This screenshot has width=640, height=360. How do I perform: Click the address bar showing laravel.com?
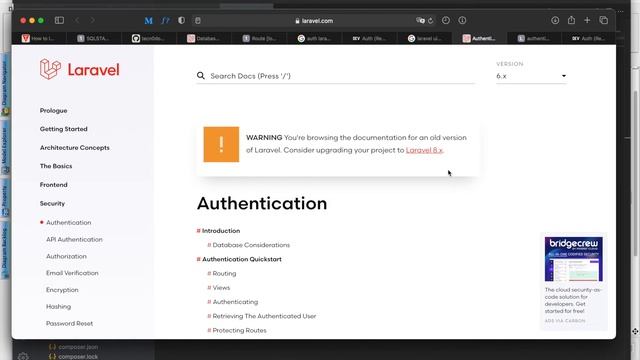click(x=314, y=20)
